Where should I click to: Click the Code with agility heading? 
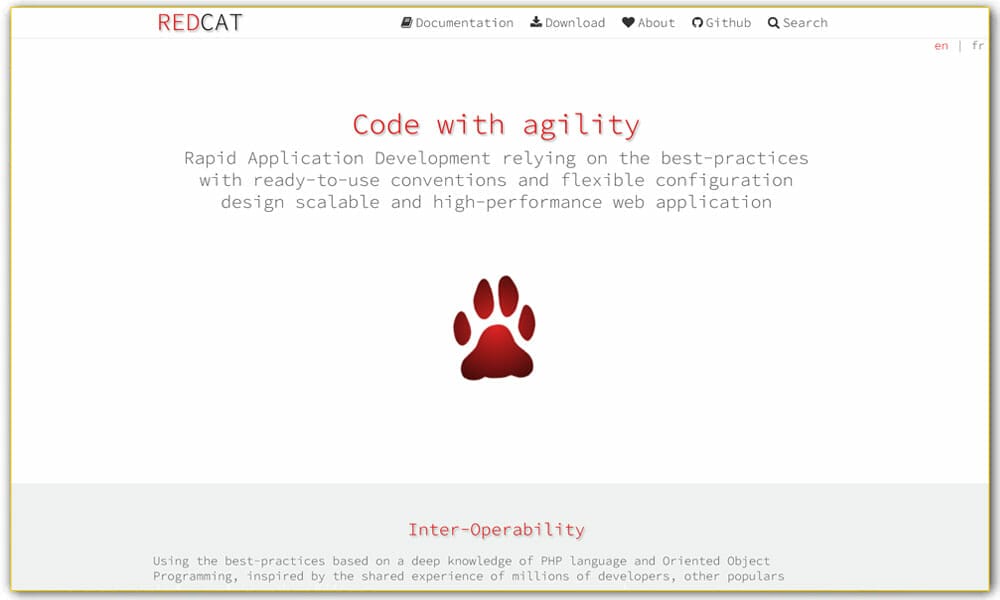(496, 124)
